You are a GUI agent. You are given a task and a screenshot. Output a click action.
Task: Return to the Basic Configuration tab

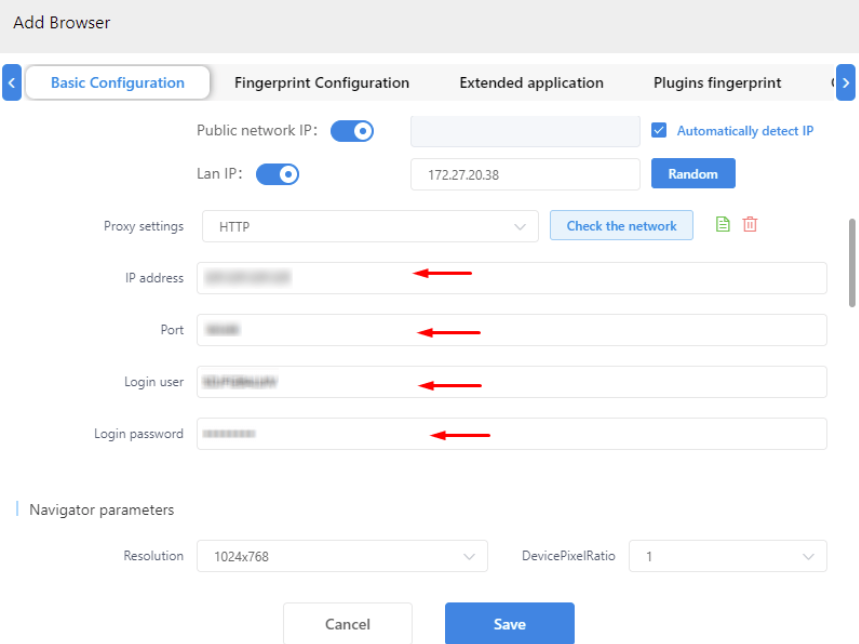(117, 82)
